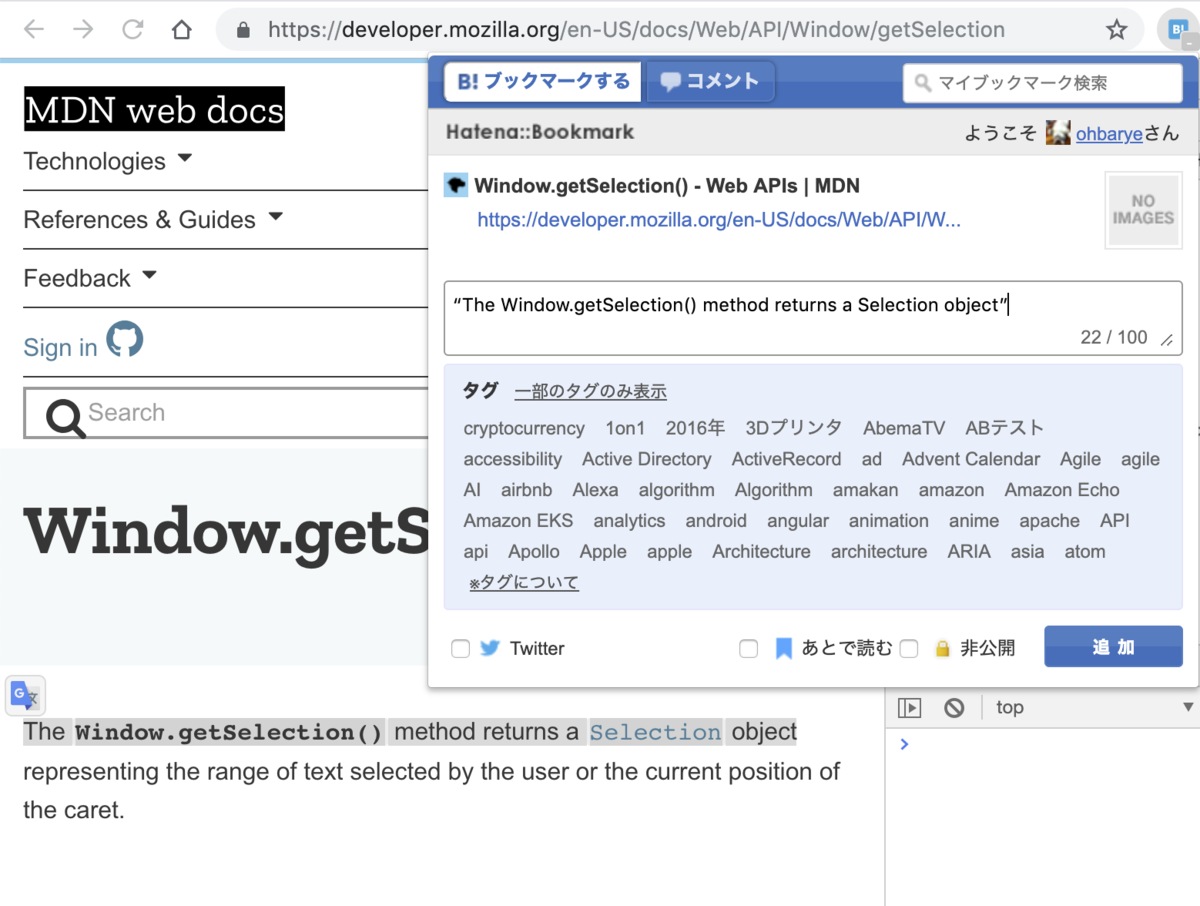Select the analytics tag
Screen dimensions: 1200x906
click(629, 521)
